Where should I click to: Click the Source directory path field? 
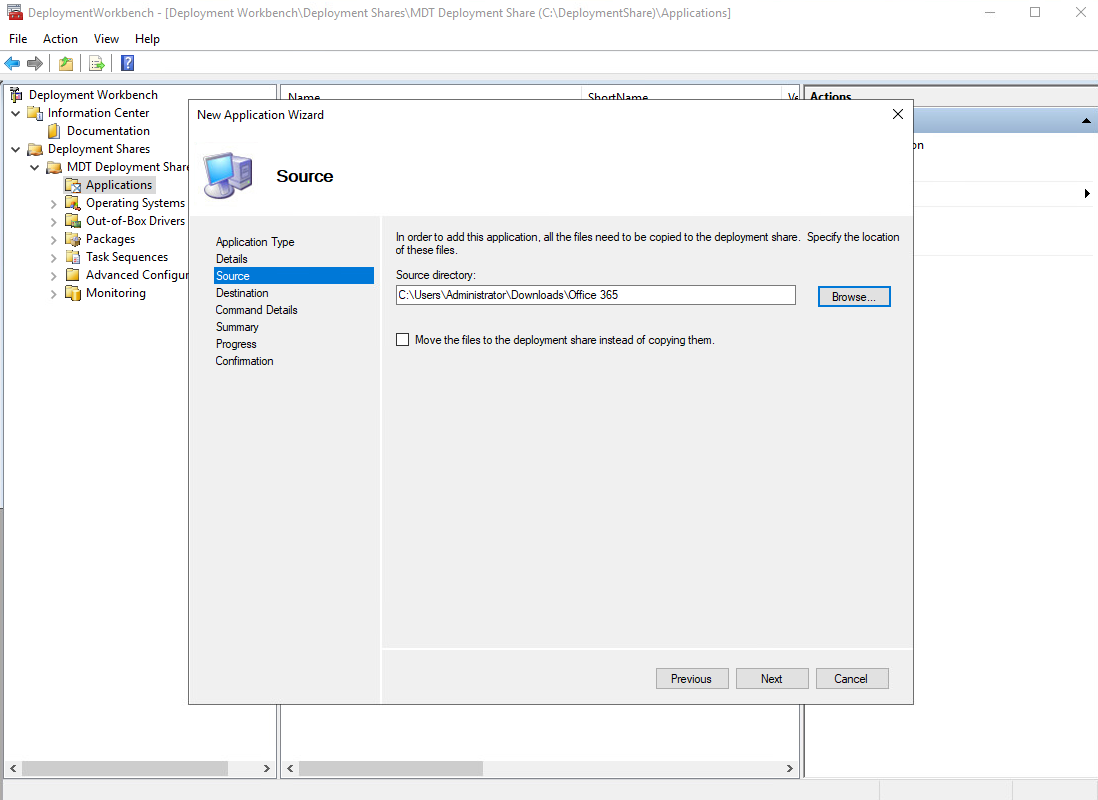point(595,295)
